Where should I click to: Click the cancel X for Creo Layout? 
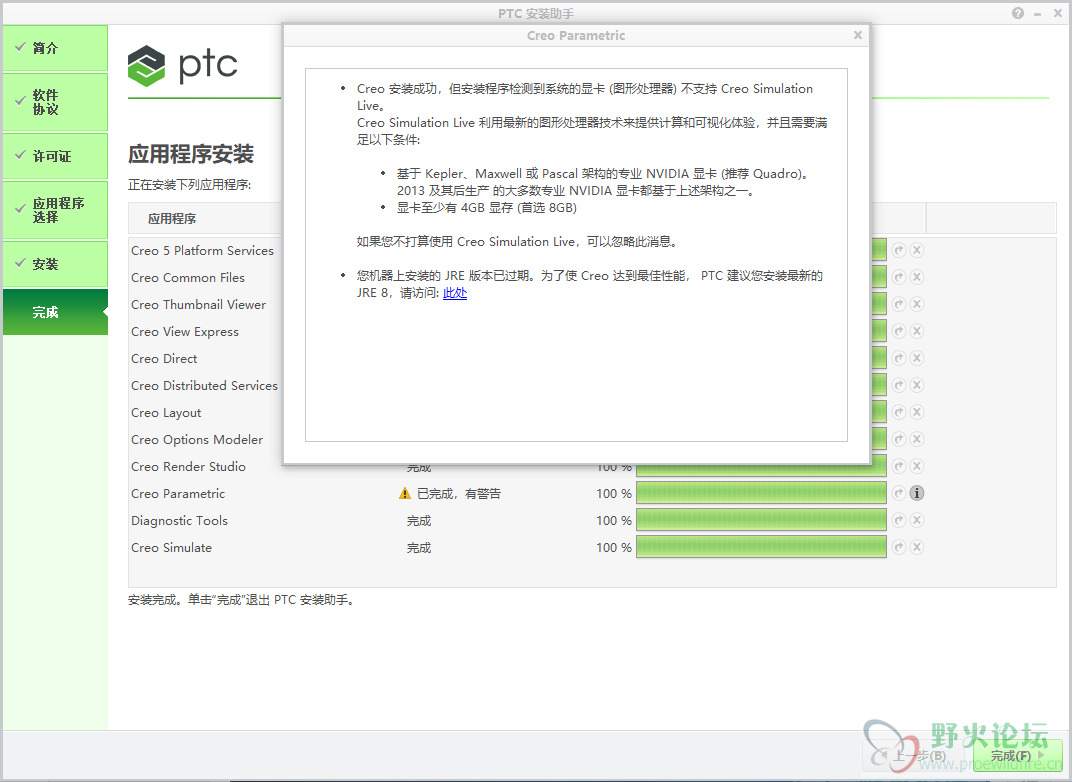click(917, 412)
